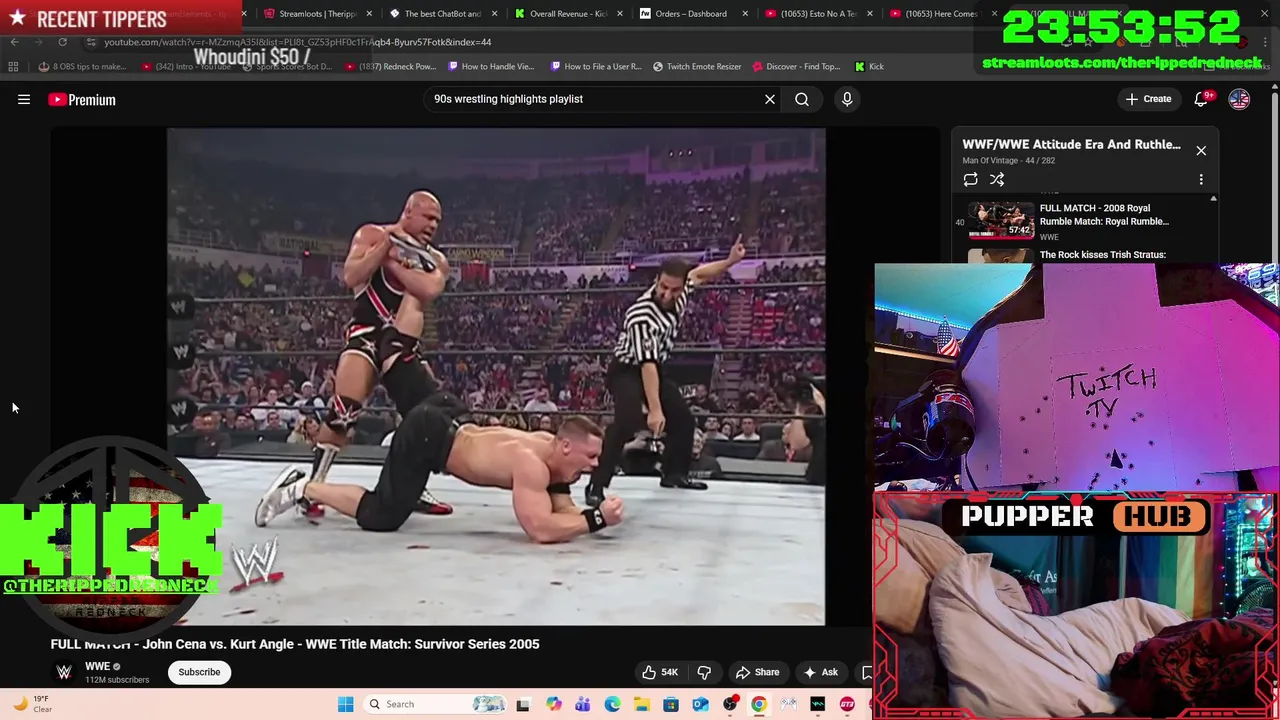
Task: Open the How to File a User R... bookmark
Action: pos(596,66)
